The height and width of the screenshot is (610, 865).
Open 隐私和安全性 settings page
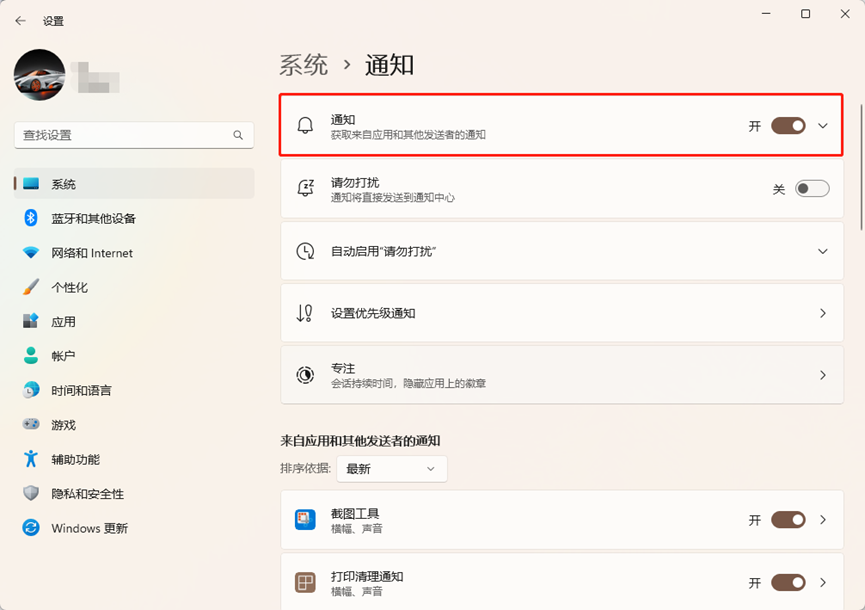point(88,494)
